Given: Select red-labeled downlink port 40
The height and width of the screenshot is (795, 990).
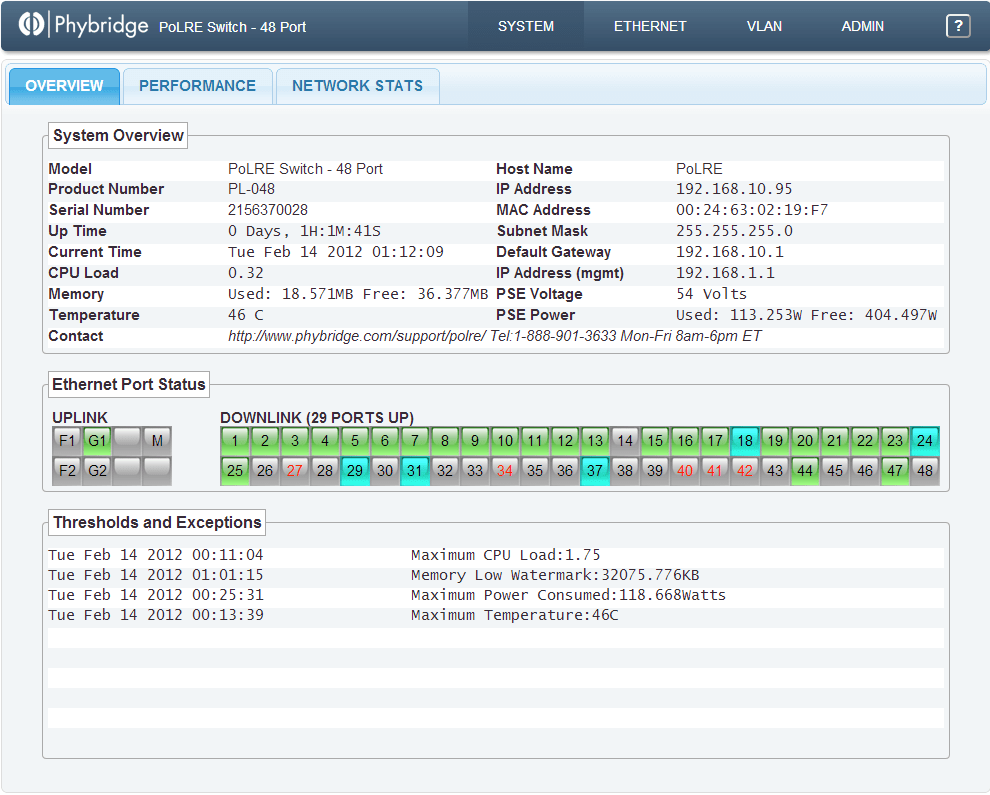Looking at the screenshot, I should pos(685,471).
